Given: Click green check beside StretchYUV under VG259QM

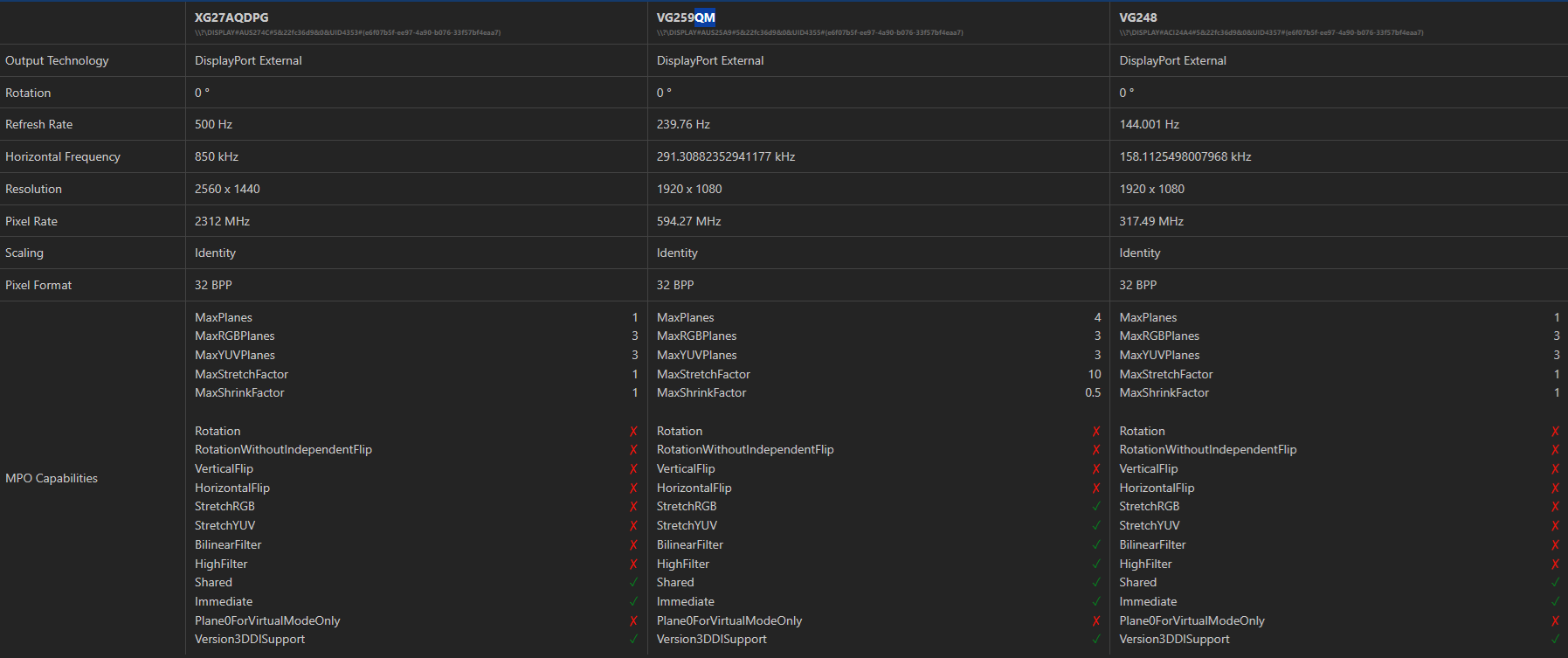Looking at the screenshot, I should click(1096, 526).
